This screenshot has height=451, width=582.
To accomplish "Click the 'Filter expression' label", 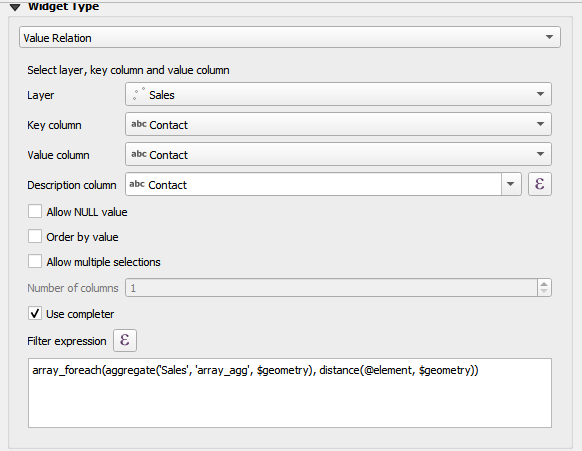I will click(67, 341).
